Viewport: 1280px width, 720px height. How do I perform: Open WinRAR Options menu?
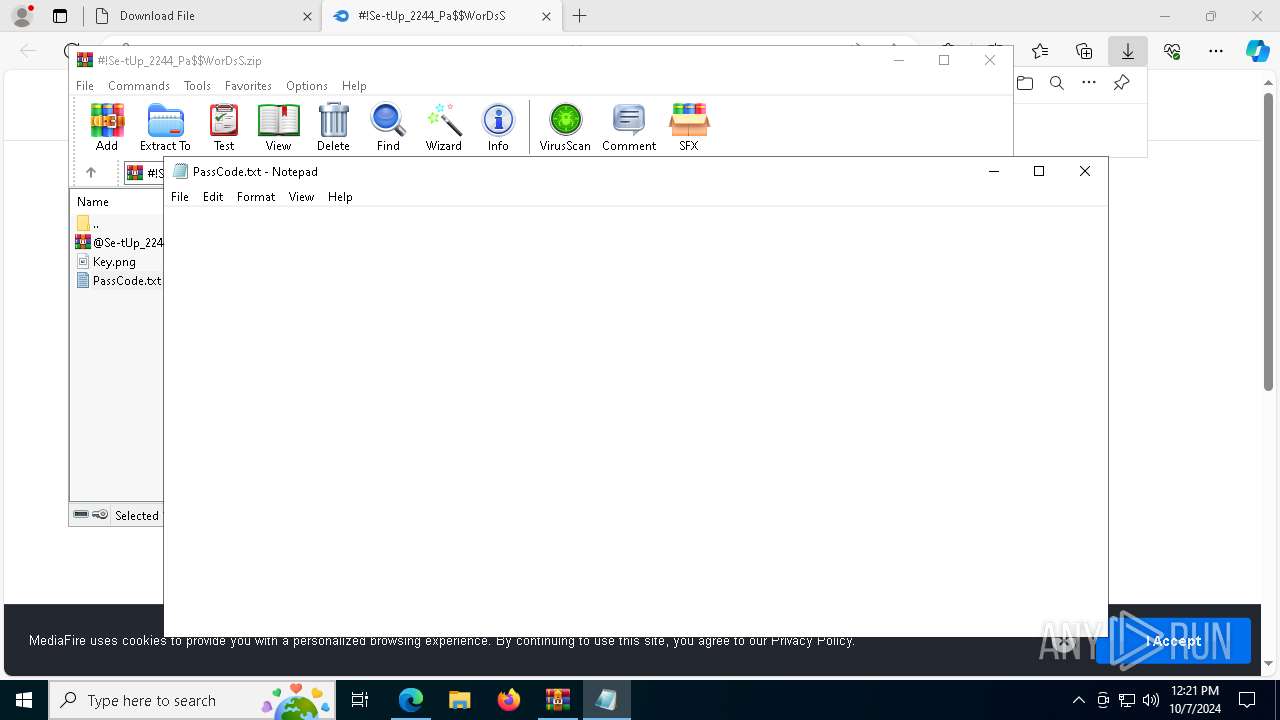(307, 86)
